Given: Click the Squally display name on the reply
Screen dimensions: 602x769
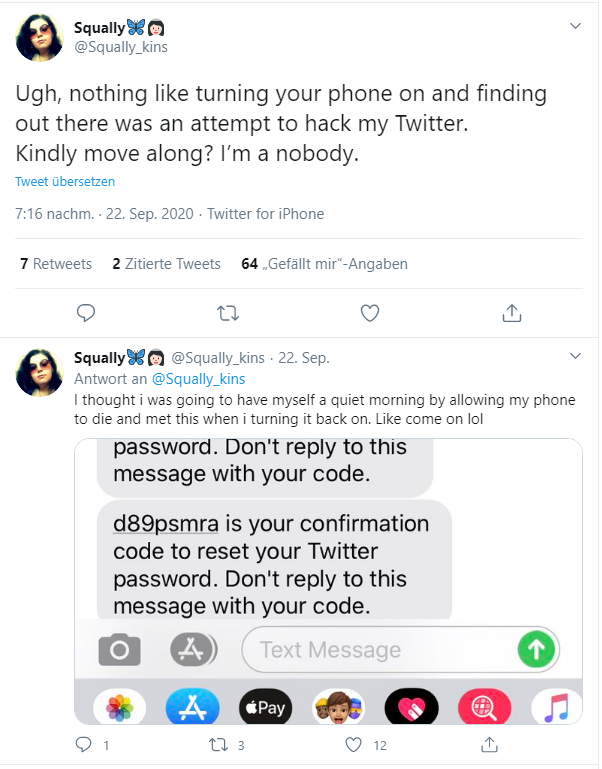Looking at the screenshot, I should tap(100, 358).
